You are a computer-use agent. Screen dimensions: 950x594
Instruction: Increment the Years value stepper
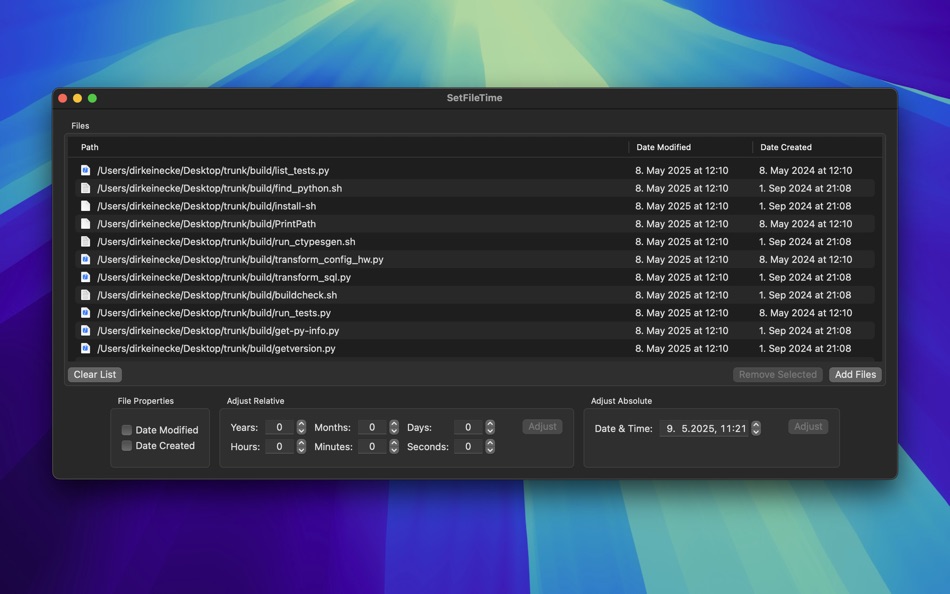point(301,422)
